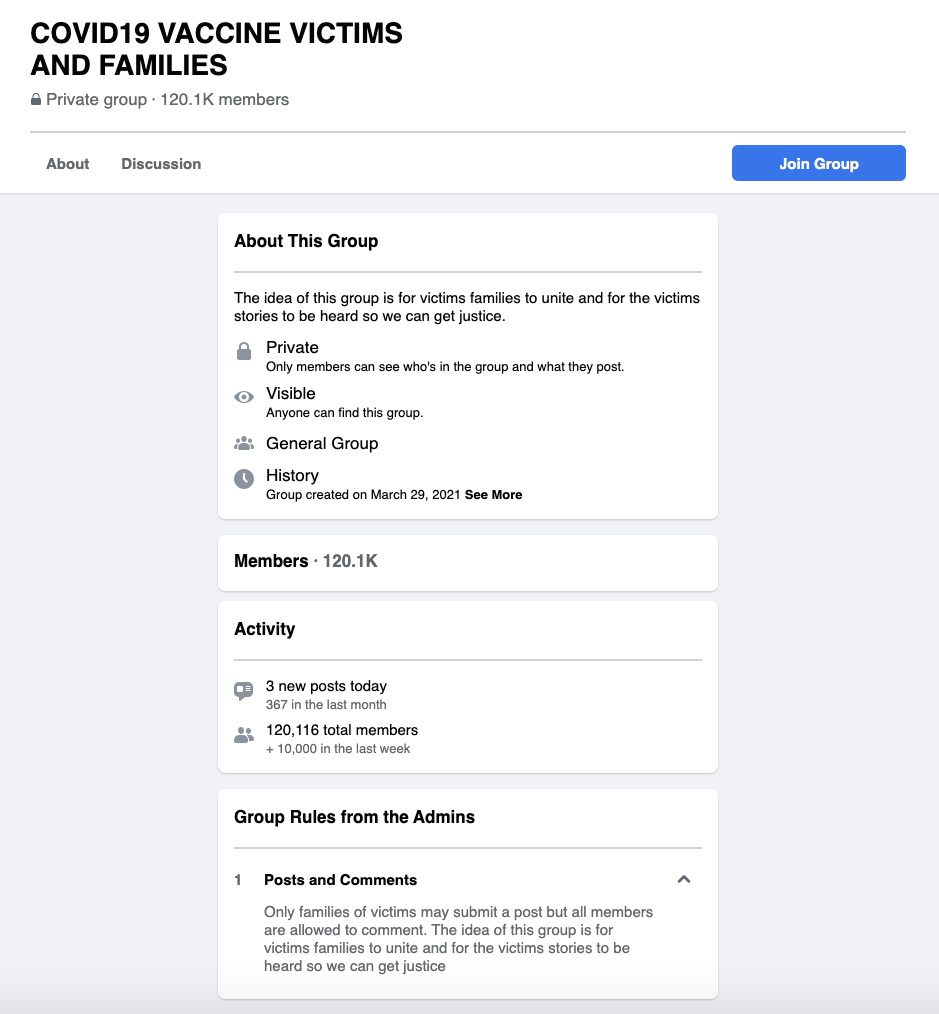
Task: Click the clock icon next to History
Action: tap(244, 479)
